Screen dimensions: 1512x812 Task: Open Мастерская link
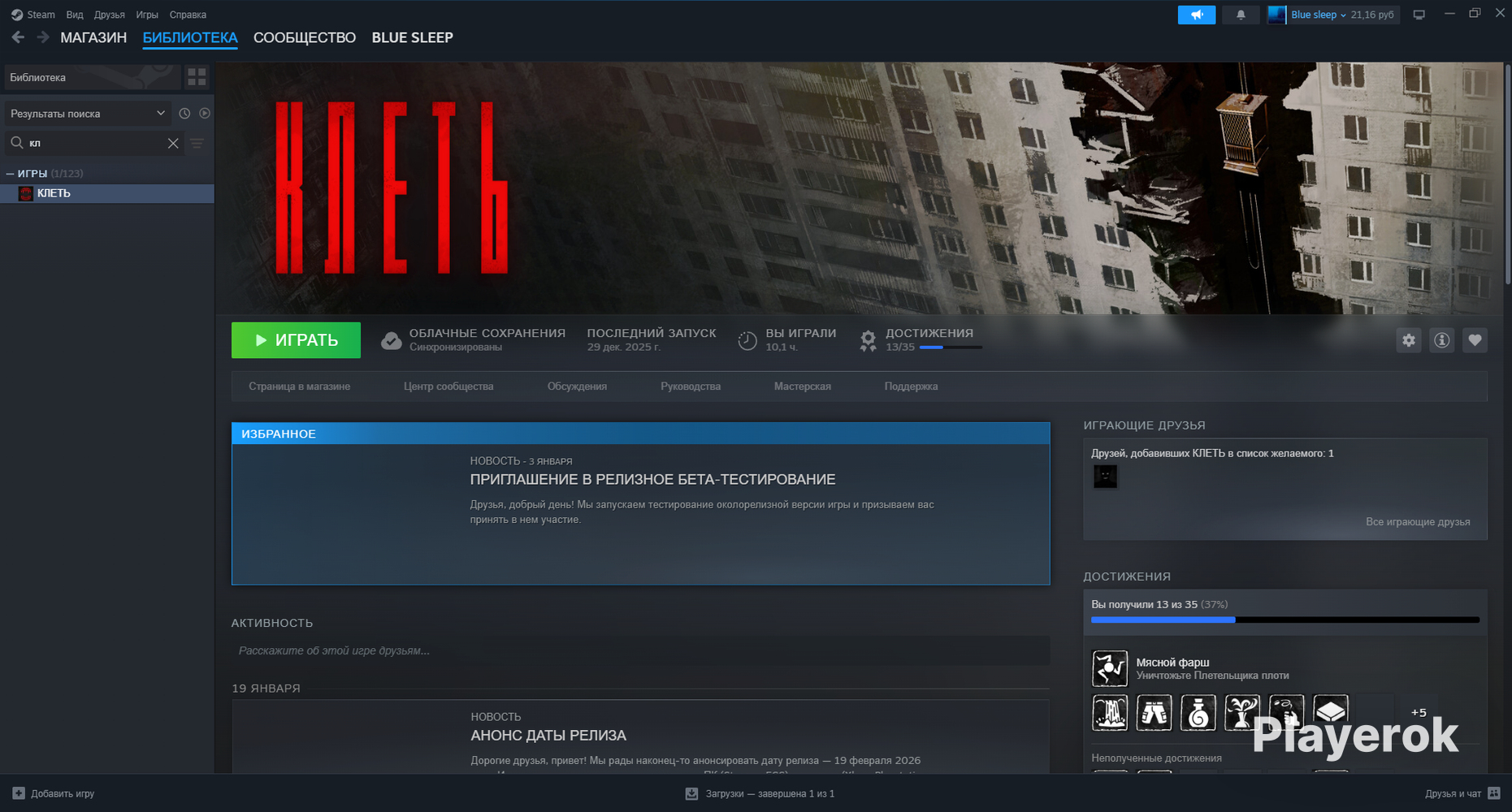(803, 387)
